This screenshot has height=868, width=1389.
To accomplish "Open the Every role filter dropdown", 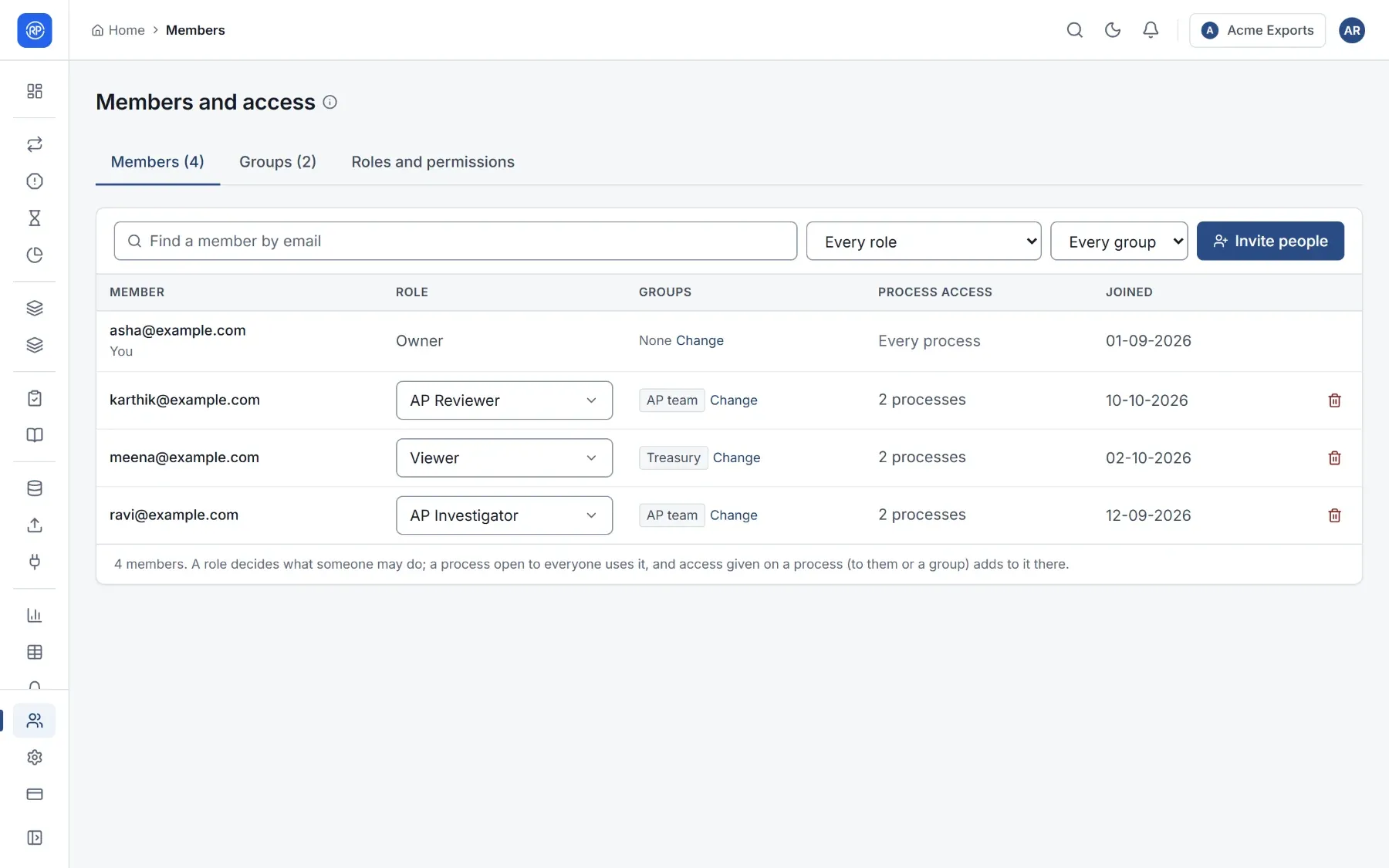I will (x=924, y=241).
